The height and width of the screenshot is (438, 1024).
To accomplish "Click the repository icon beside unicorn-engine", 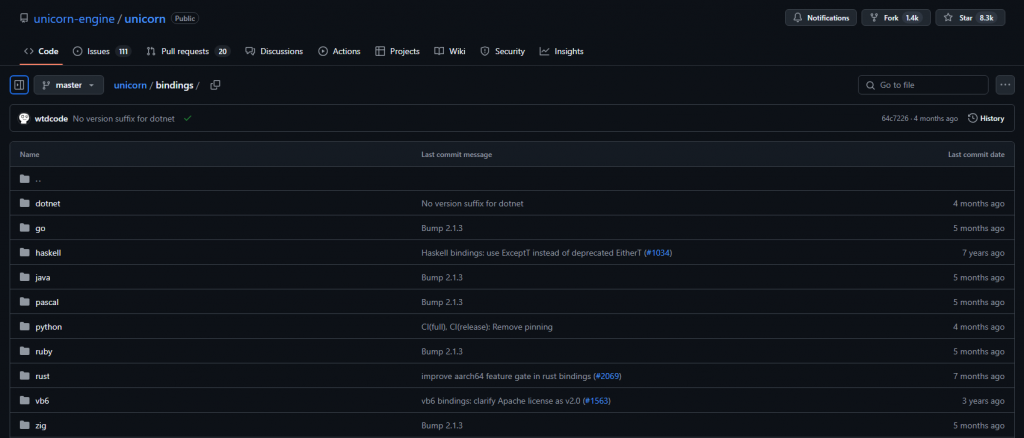I will click(x=24, y=18).
